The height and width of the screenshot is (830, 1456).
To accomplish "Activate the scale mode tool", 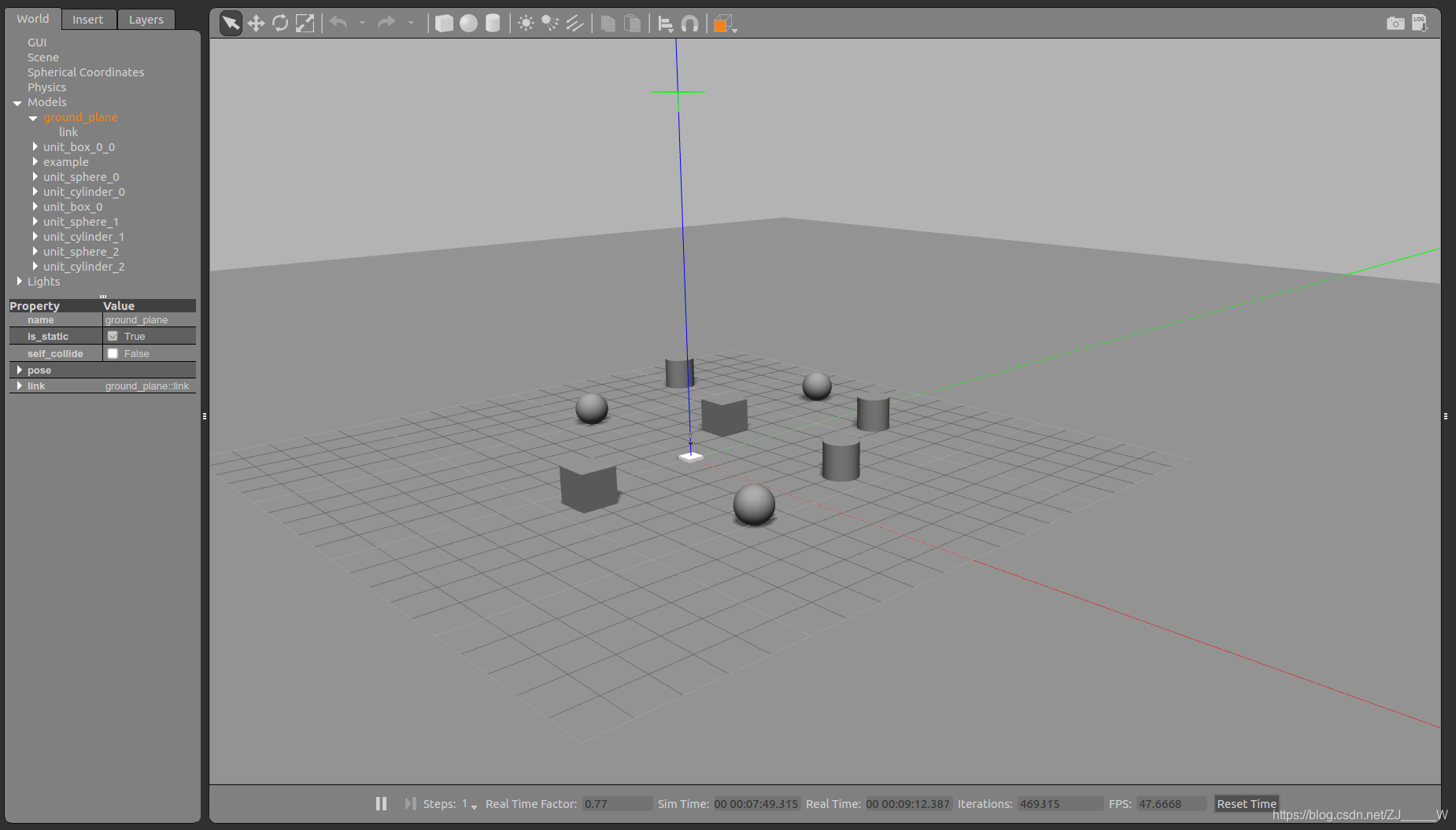I will tap(305, 23).
